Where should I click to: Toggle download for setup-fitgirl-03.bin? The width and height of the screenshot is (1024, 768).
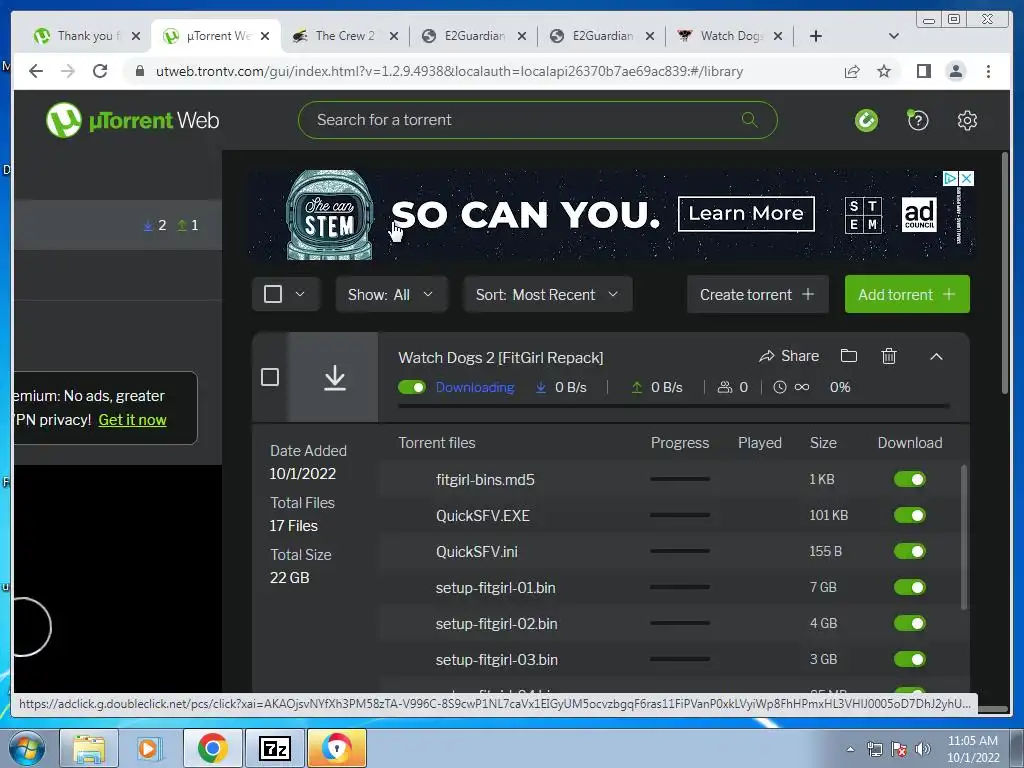click(910, 659)
